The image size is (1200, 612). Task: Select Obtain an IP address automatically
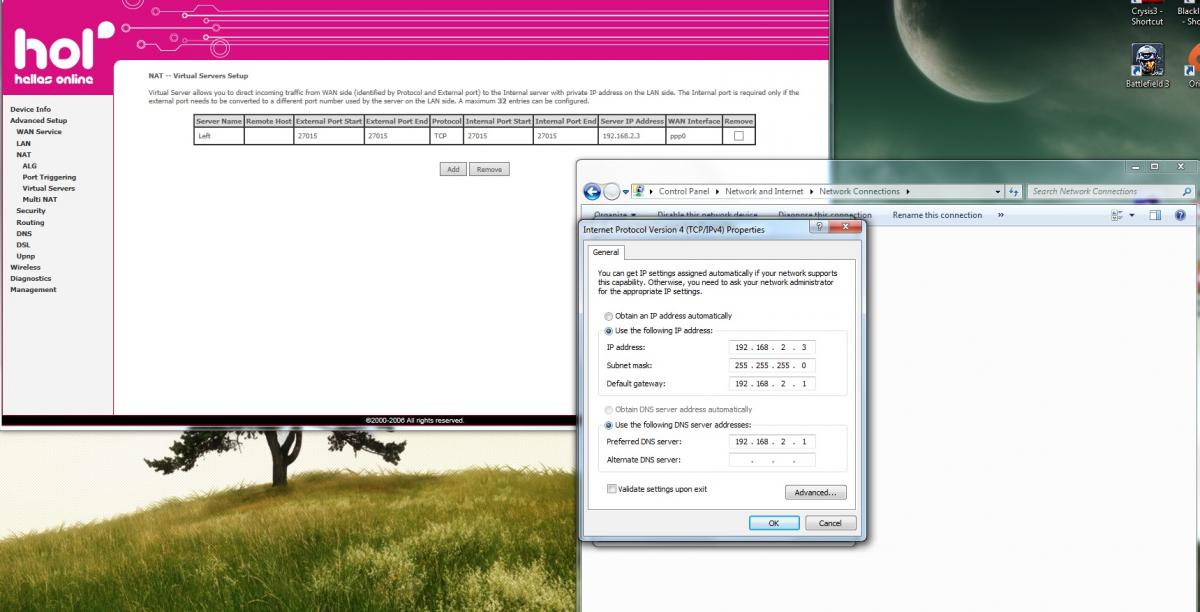(609, 316)
